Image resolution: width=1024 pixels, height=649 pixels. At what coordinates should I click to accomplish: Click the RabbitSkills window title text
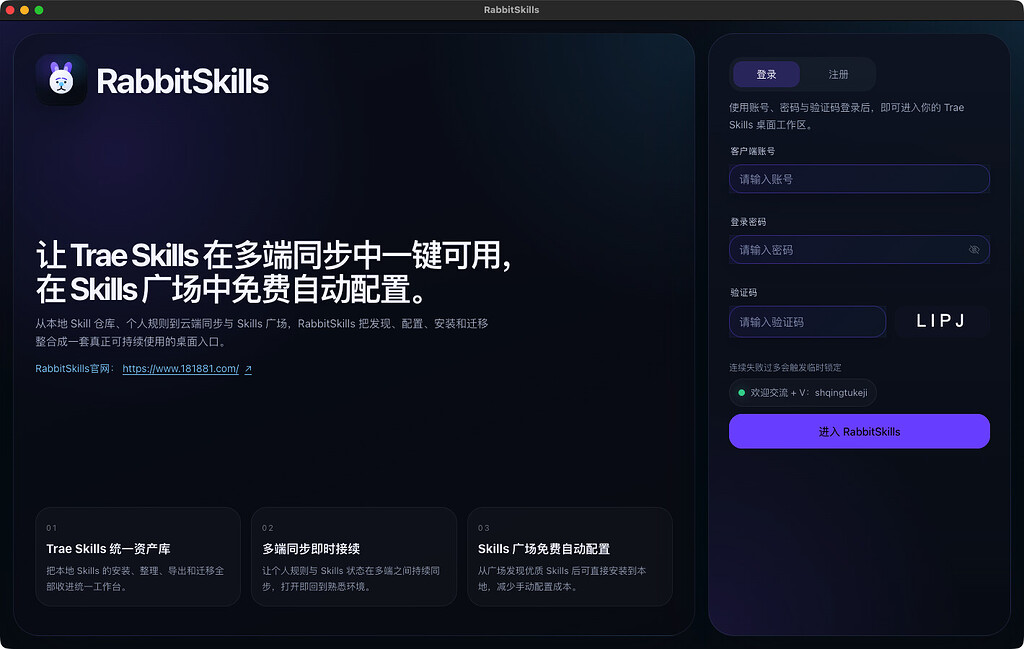[x=511, y=10]
